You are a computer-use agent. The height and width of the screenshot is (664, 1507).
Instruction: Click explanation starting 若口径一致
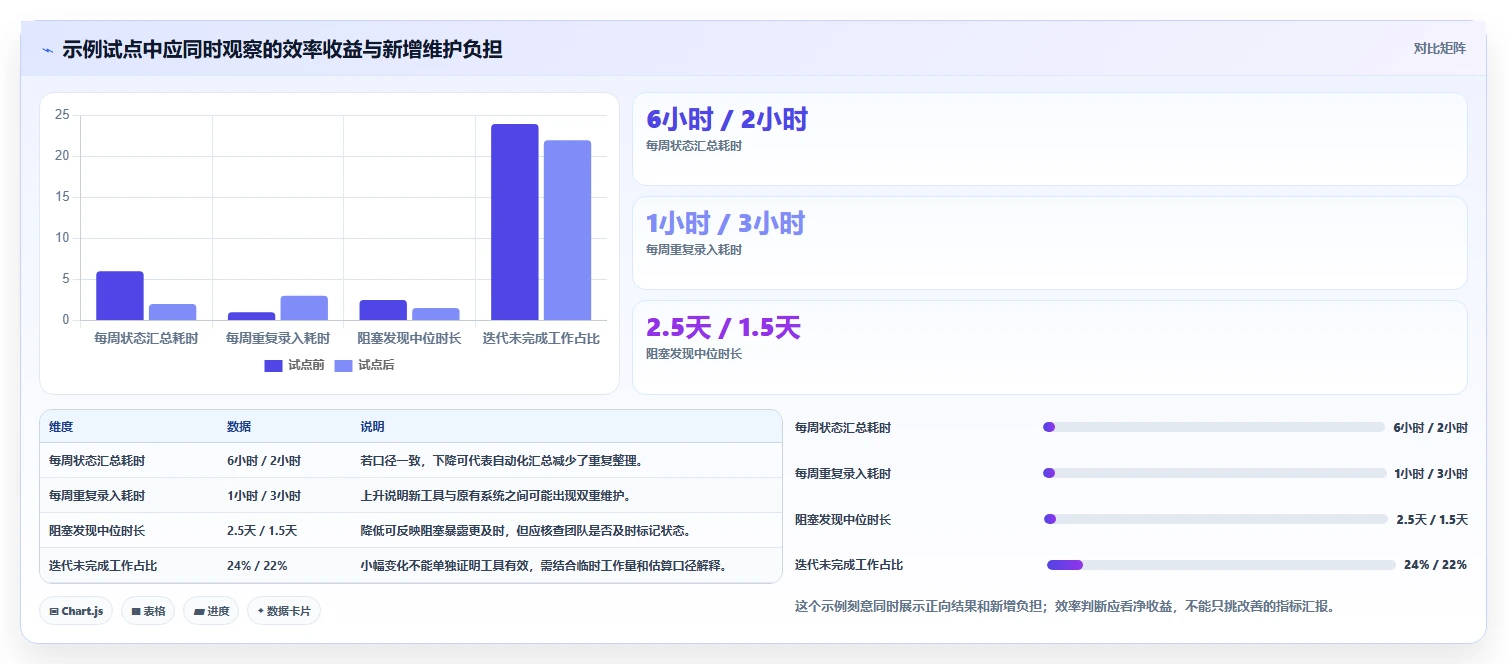point(501,461)
